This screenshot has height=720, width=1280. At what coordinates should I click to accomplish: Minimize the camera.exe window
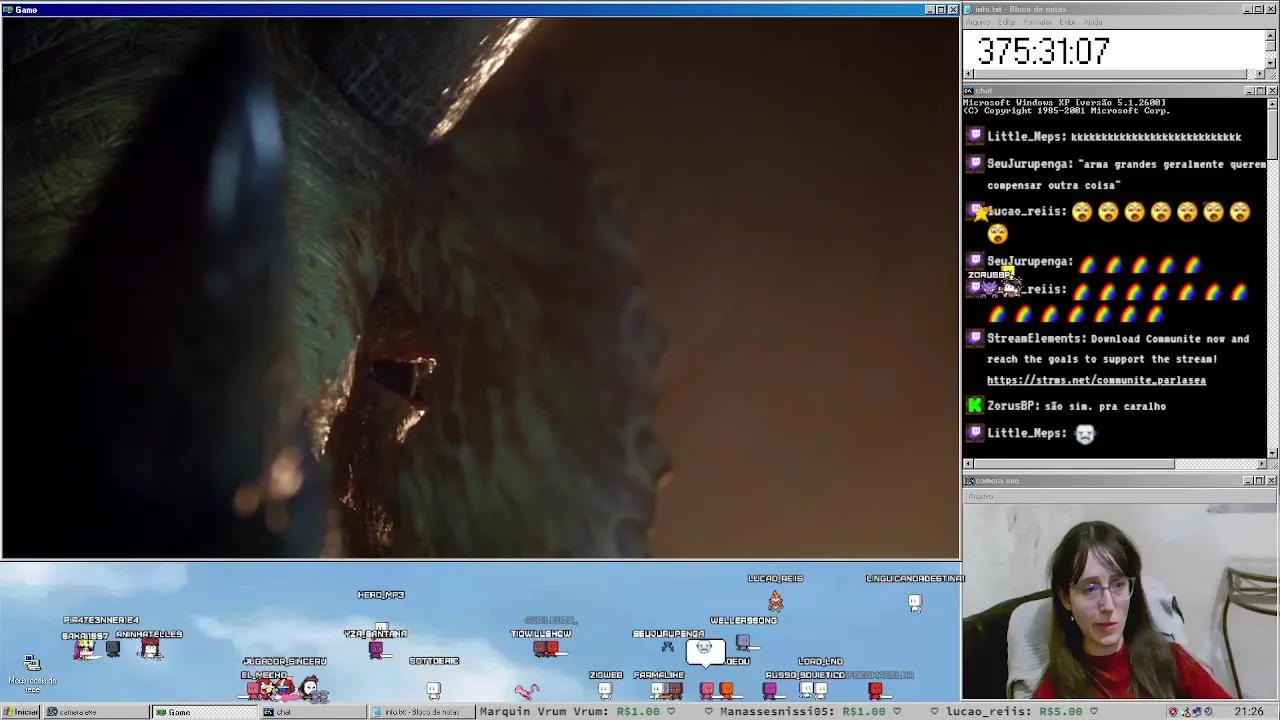(1249, 481)
